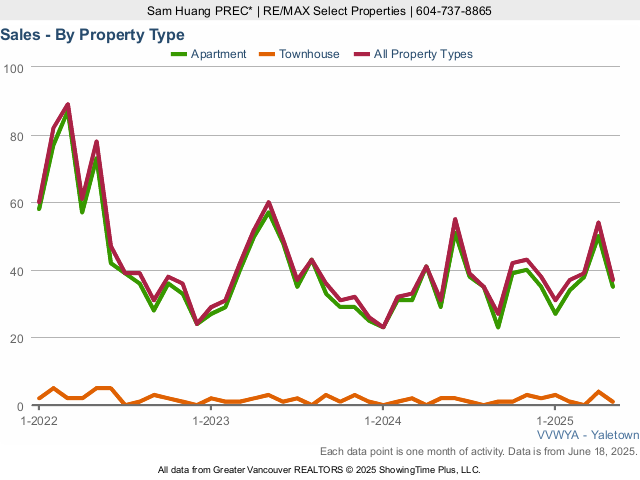Click the January 2024 low point at 23
The height and width of the screenshot is (480, 640).
(383, 327)
